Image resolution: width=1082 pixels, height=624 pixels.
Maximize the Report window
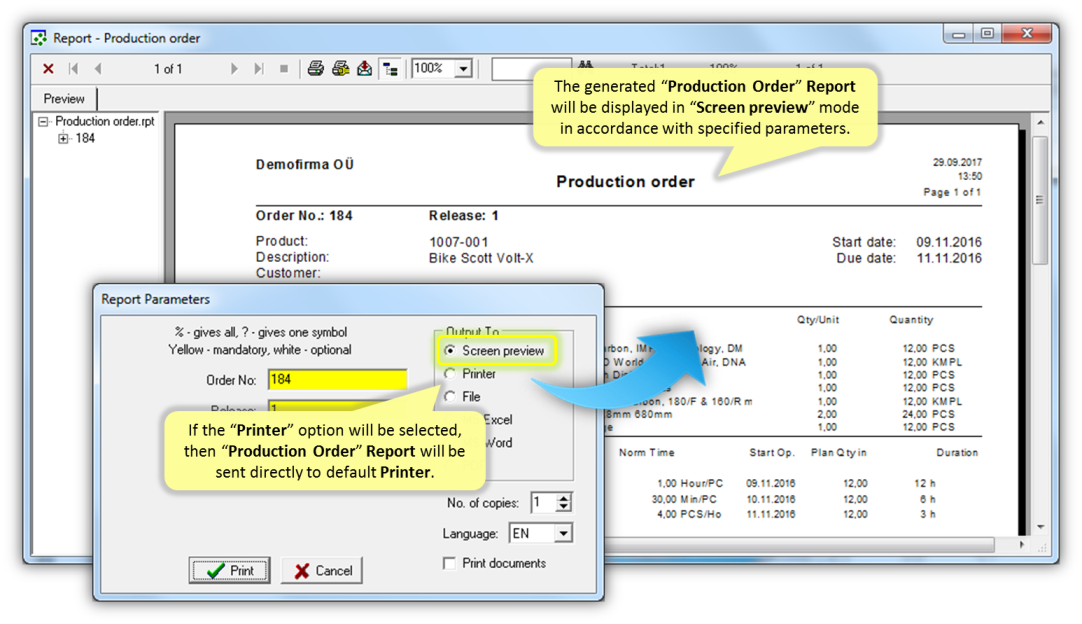[987, 34]
